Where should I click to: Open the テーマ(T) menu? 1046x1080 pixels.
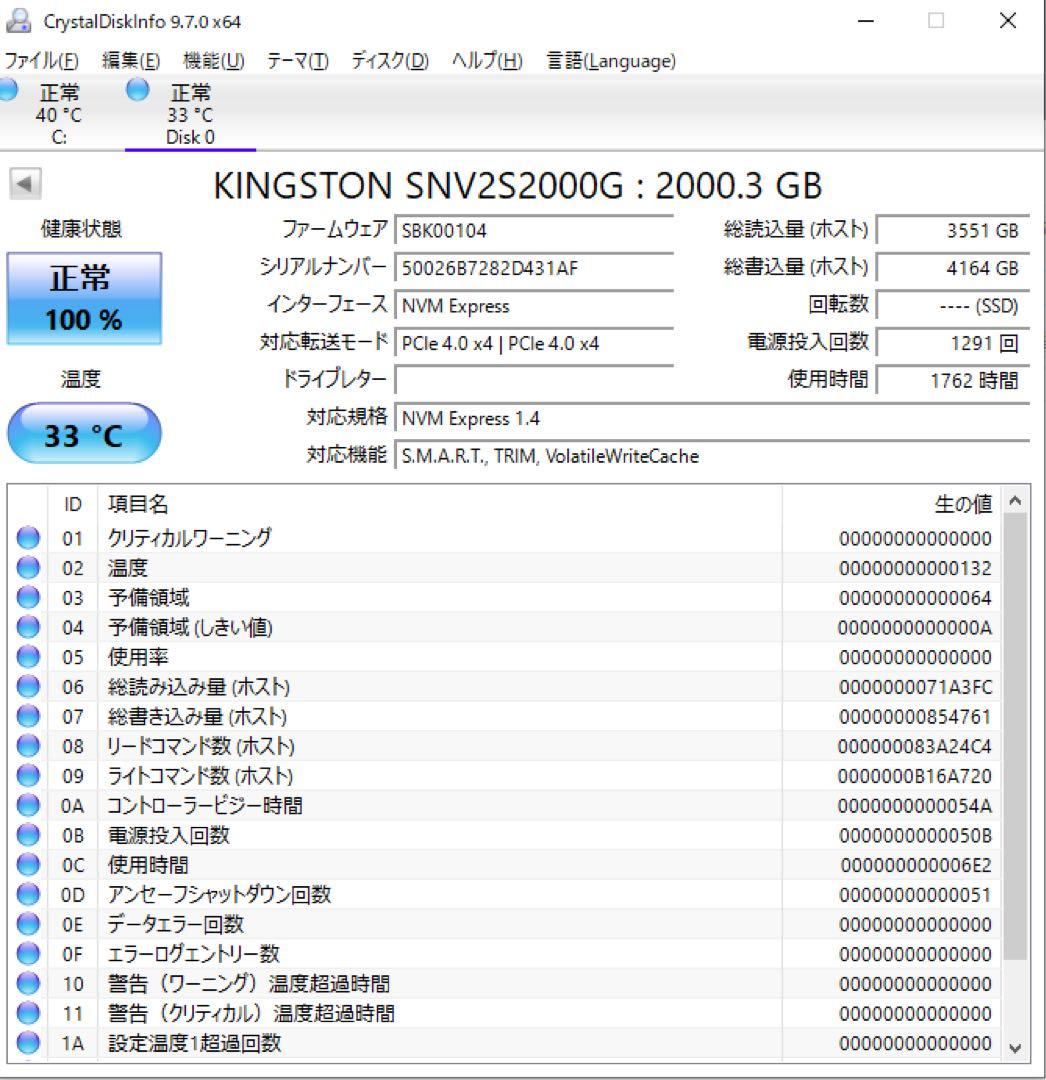297,61
